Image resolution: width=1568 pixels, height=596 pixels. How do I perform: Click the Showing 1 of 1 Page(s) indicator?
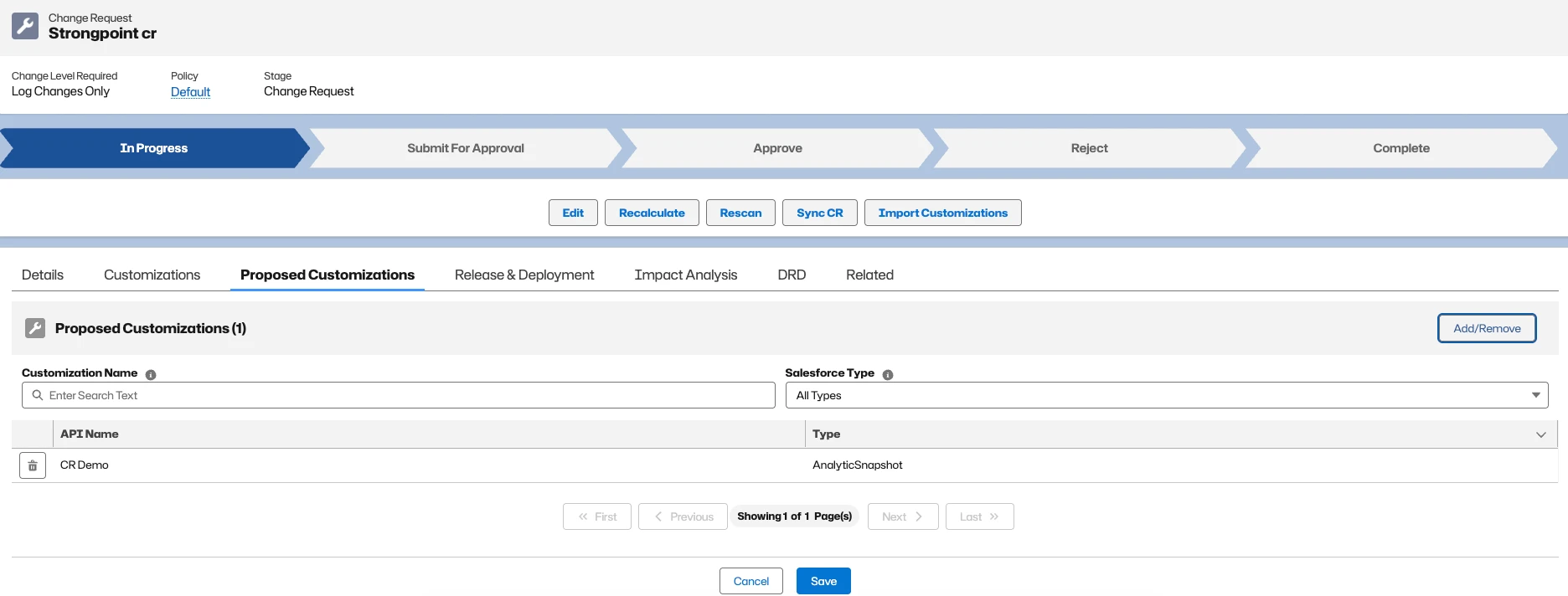[795, 516]
